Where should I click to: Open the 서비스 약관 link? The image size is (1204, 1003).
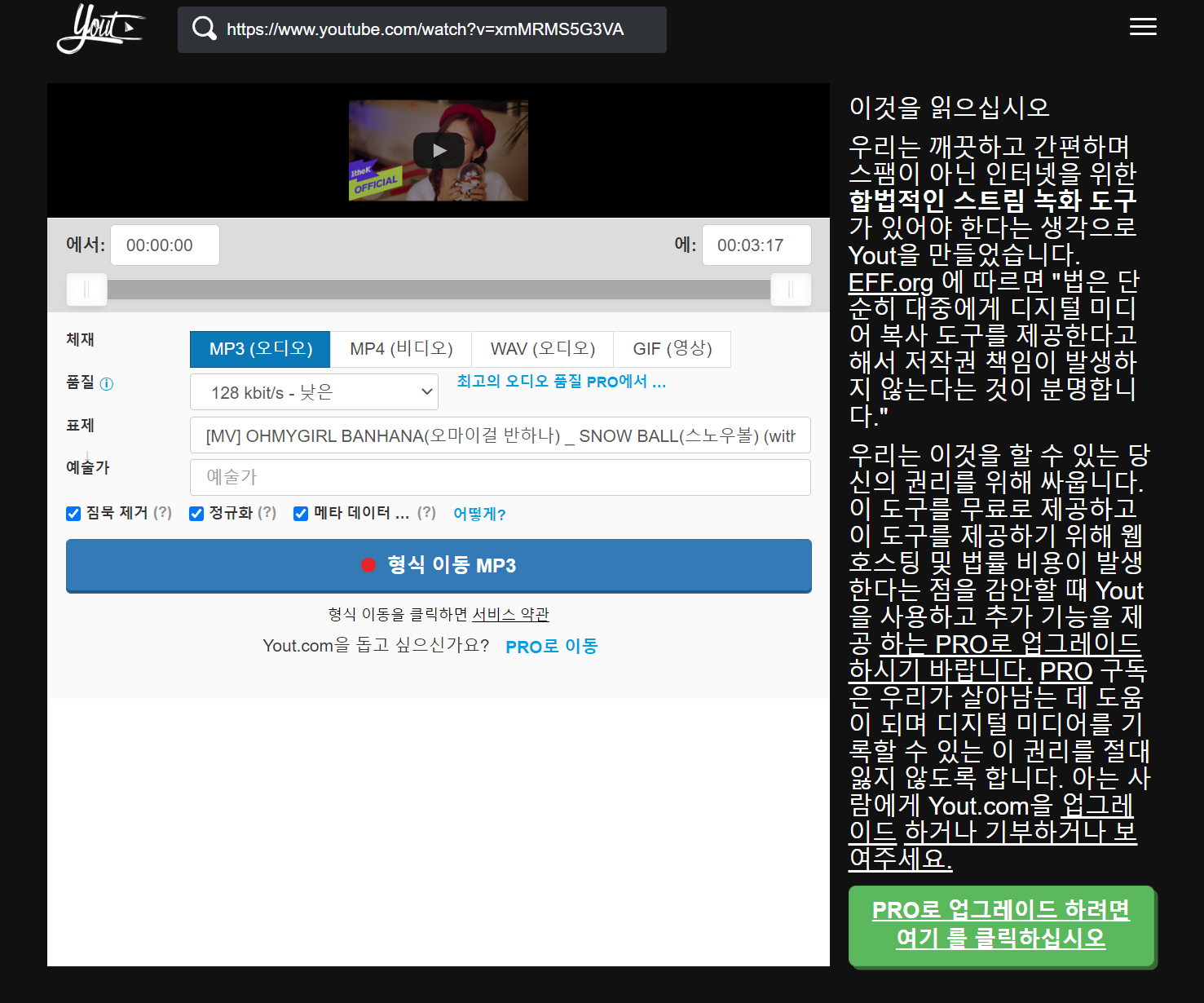click(x=511, y=614)
